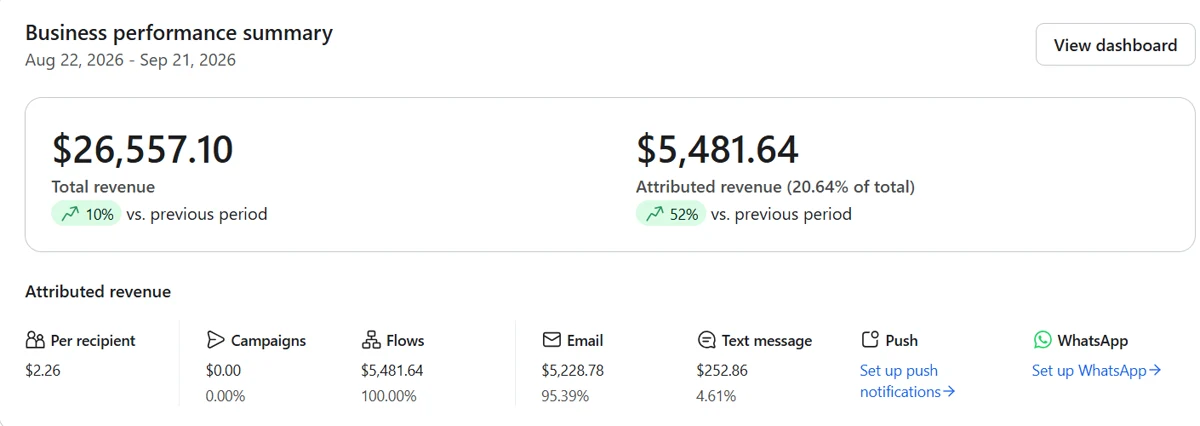Image resolution: width=1200 pixels, height=426 pixels.
Task: Click the Flows diagram icon
Action: [370, 340]
